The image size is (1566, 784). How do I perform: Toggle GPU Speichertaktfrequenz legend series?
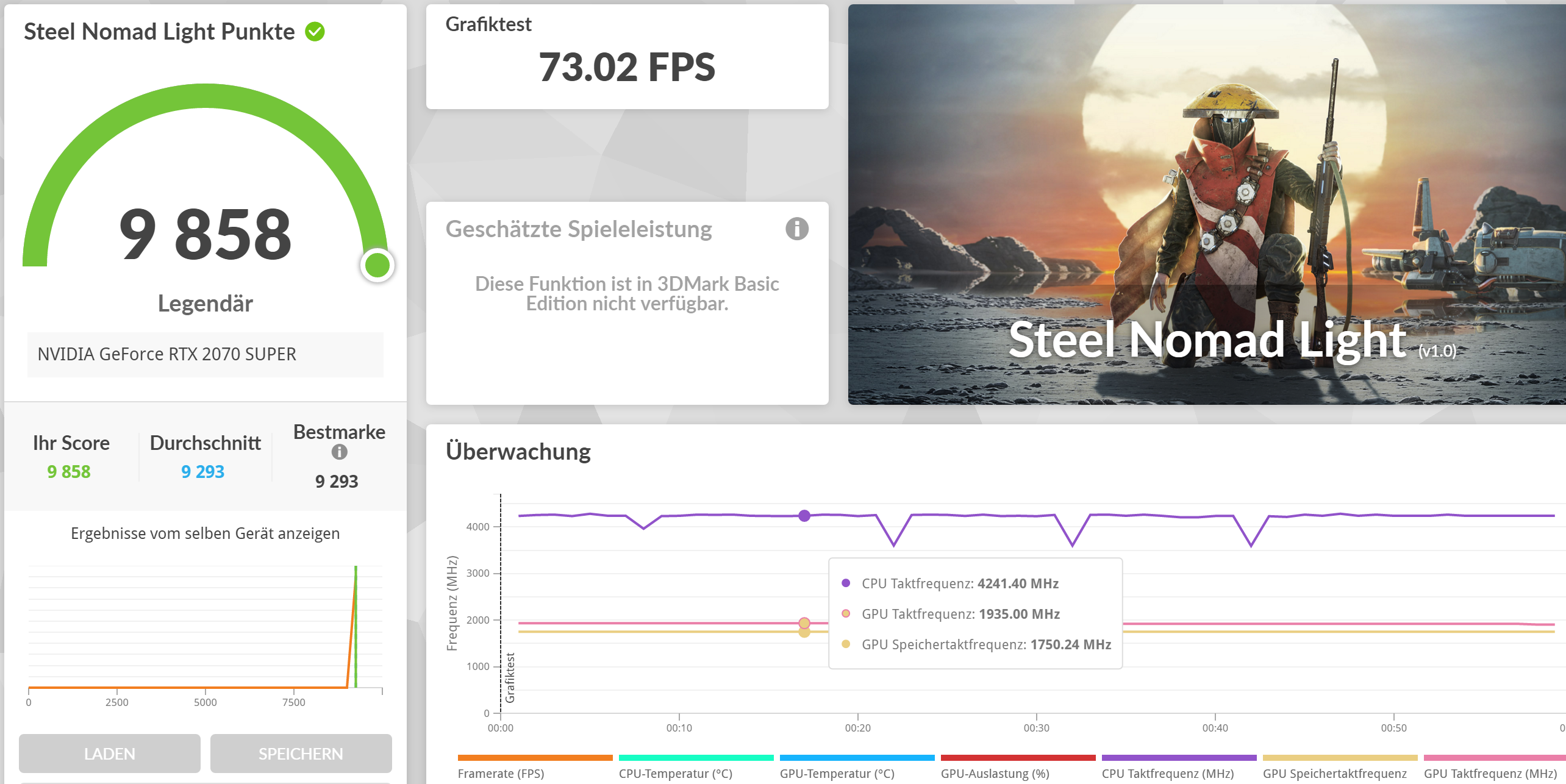[x=1334, y=773]
